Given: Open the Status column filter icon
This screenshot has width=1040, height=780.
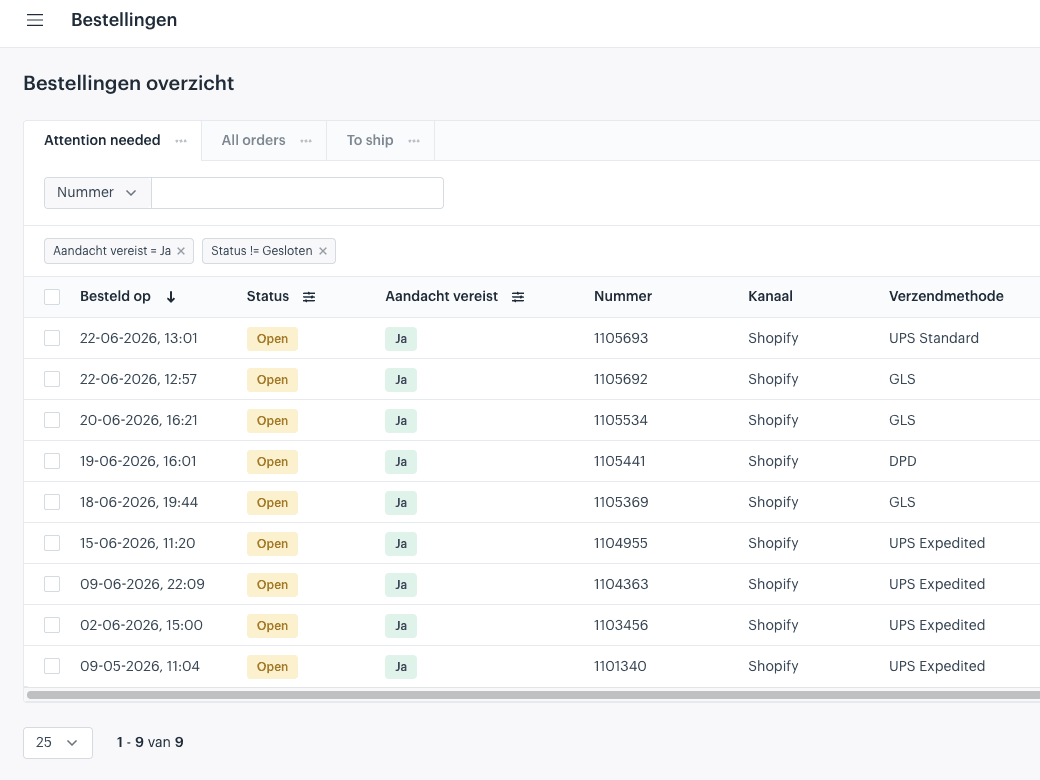Looking at the screenshot, I should click(x=309, y=297).
